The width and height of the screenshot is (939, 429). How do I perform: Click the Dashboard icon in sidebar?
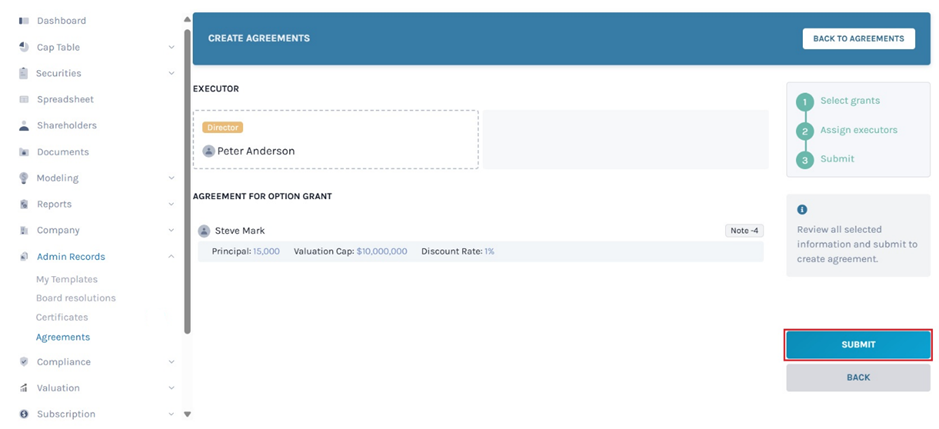(24, 21)
